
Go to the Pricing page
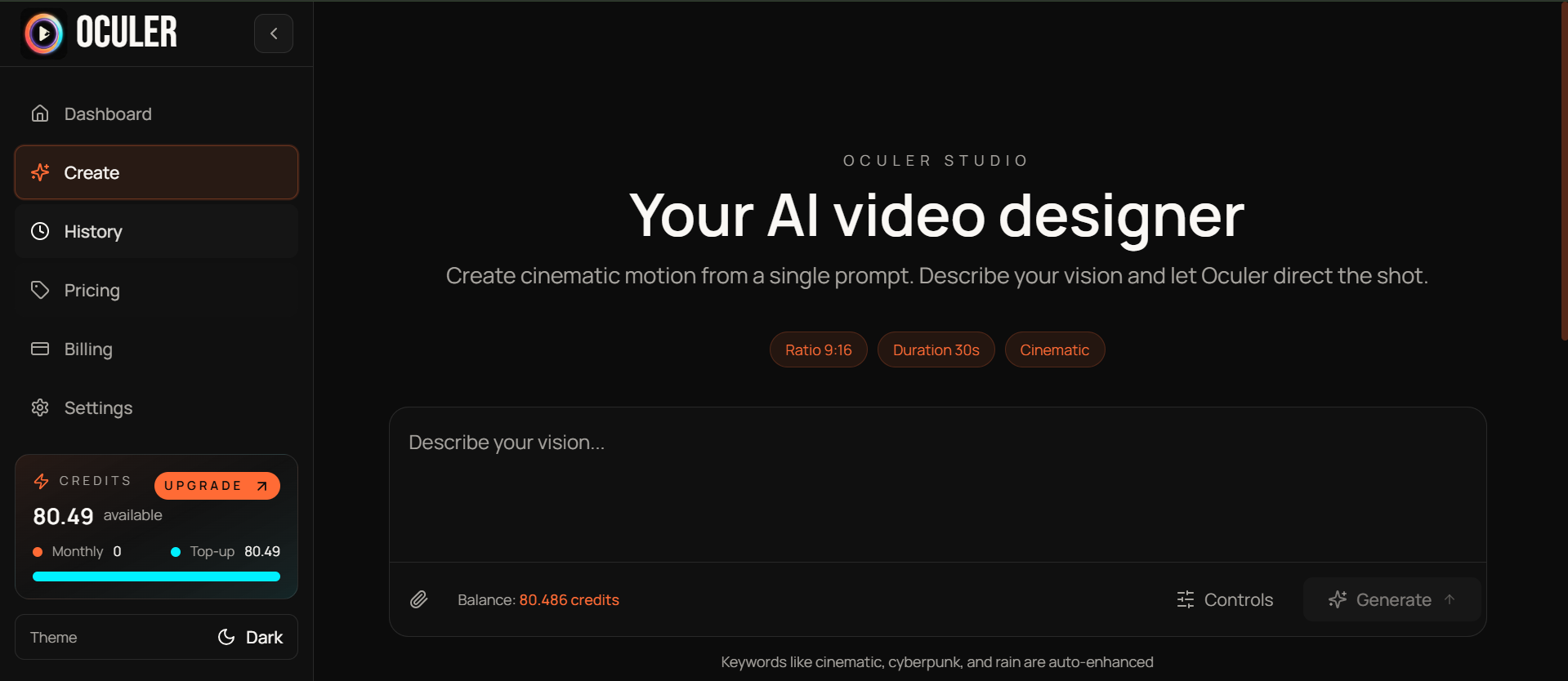(156, 290)
